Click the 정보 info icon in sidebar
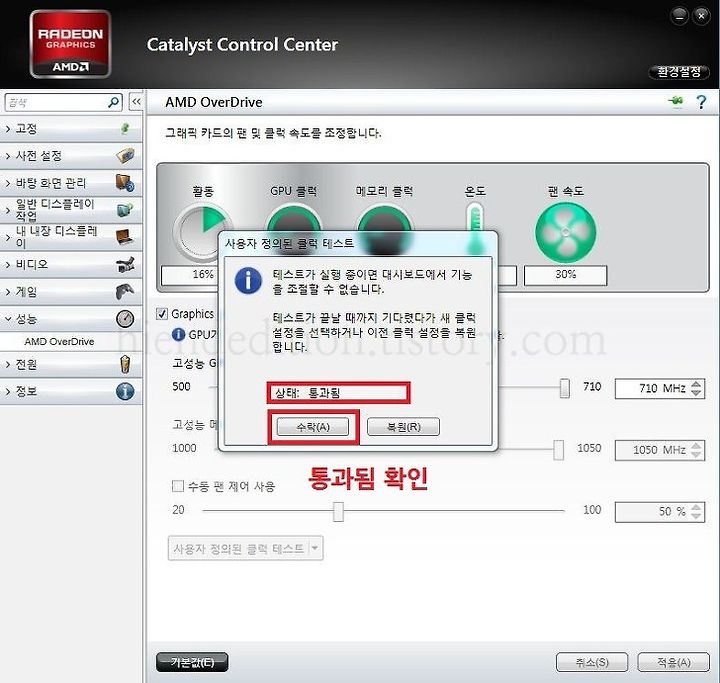This screenshot has width=720, height=683. (125, 391)
